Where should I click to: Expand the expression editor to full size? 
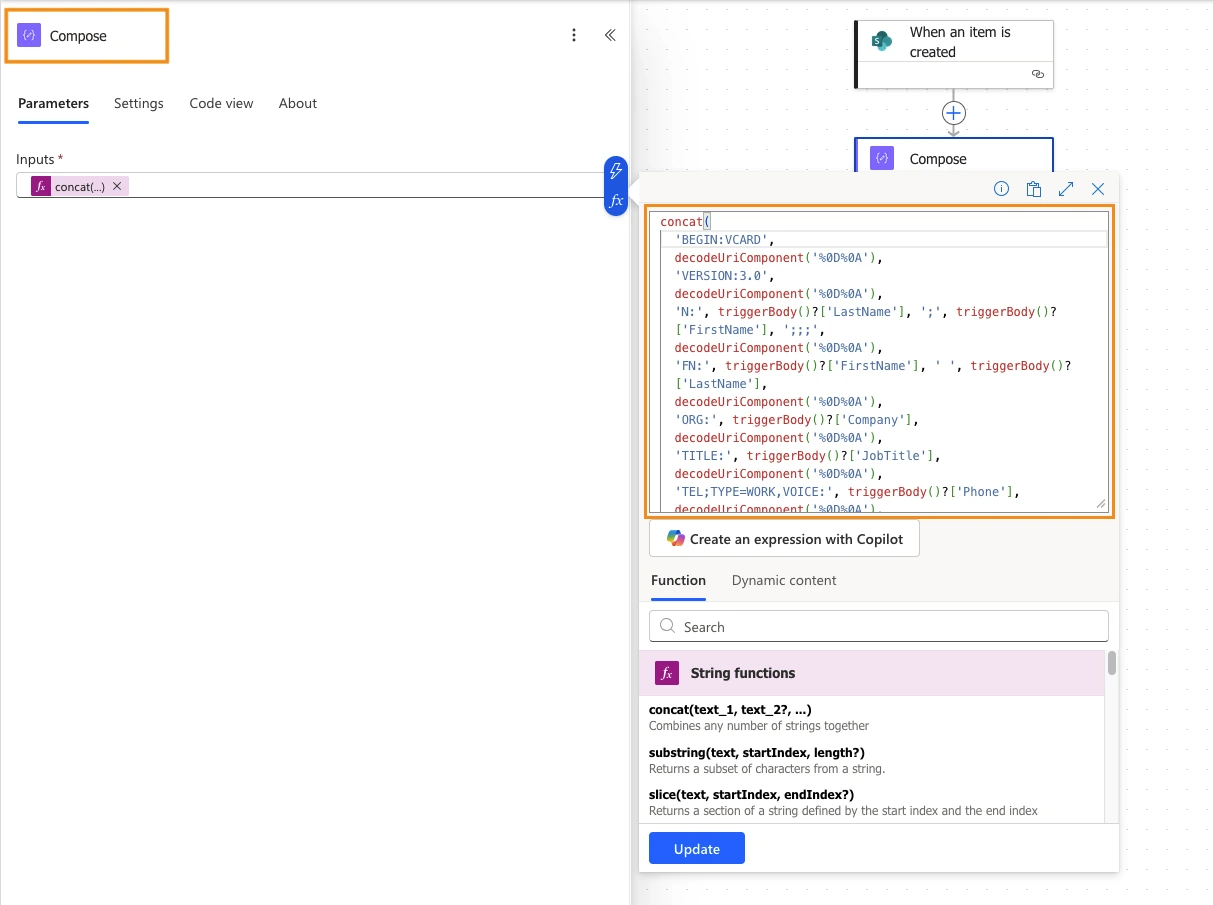click(x=1066, y=189)
